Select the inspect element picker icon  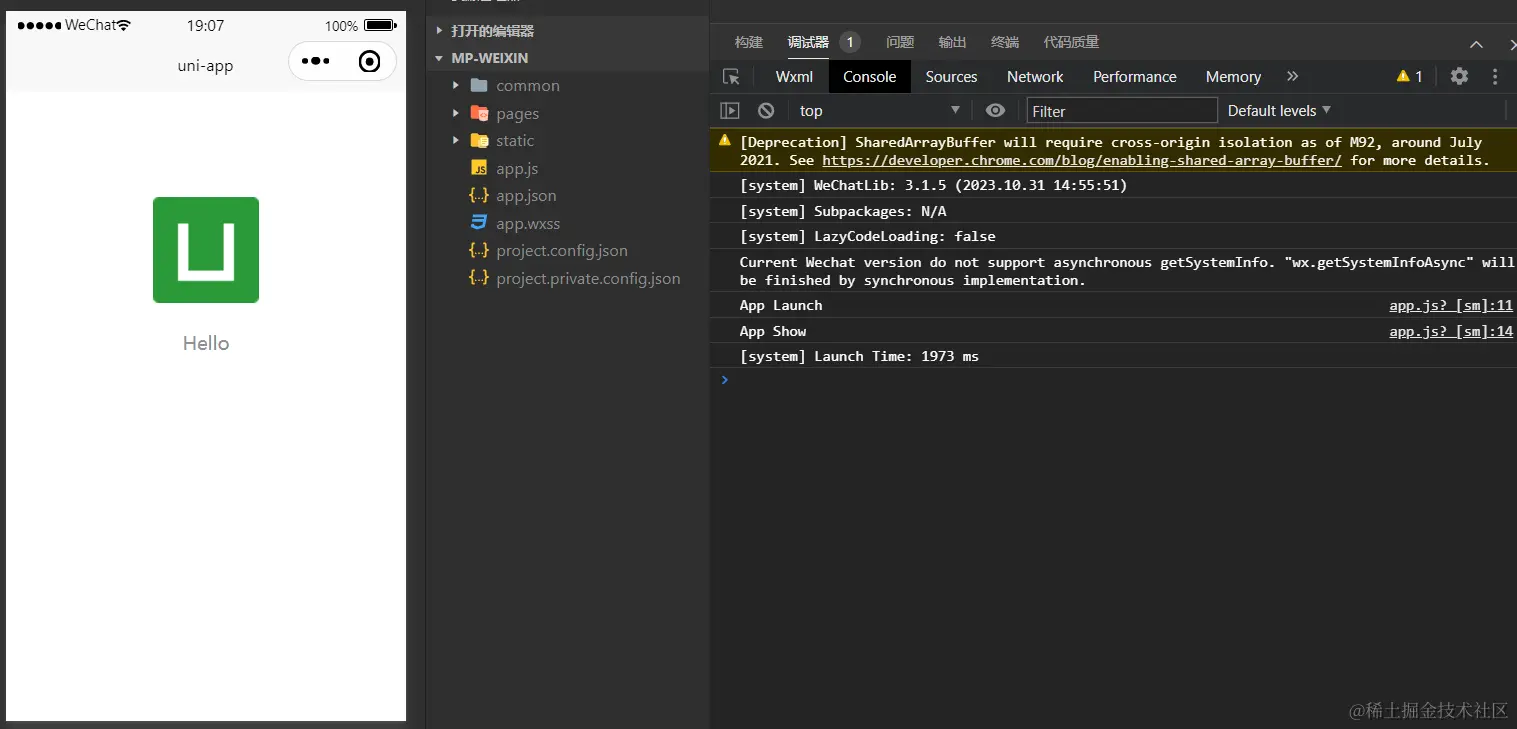[731, 76]
